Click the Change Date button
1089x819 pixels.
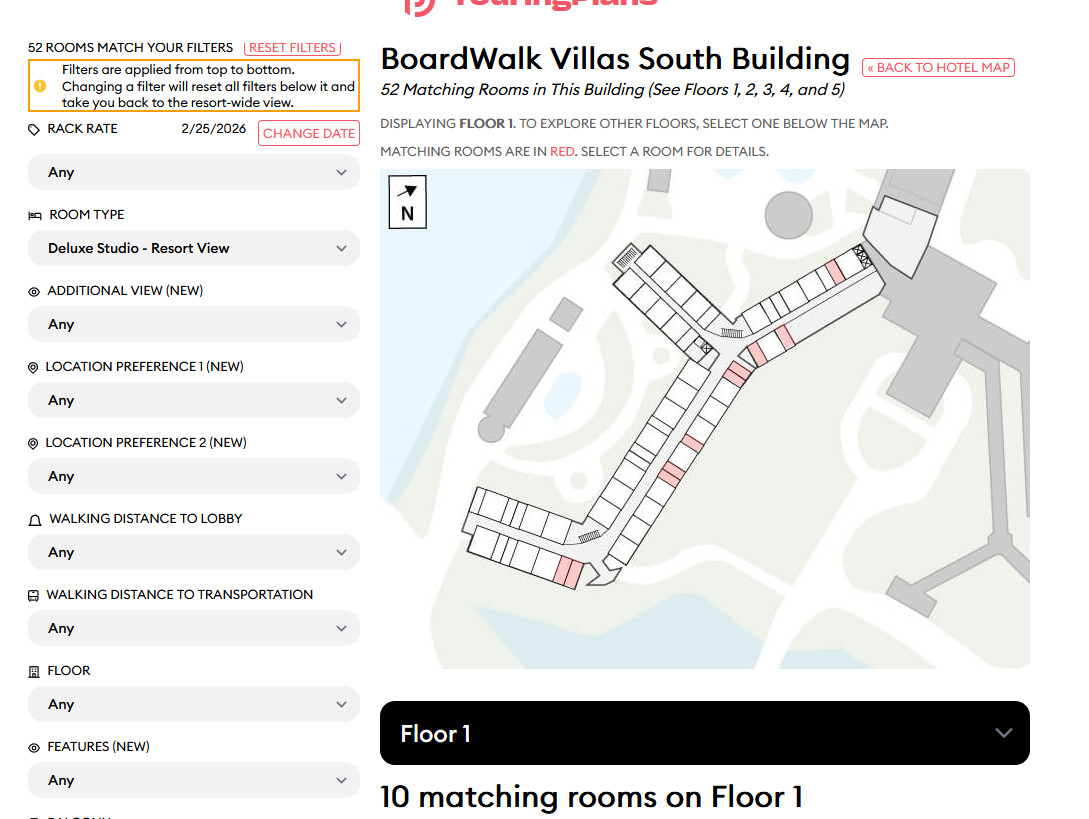(x=309, y=133)
